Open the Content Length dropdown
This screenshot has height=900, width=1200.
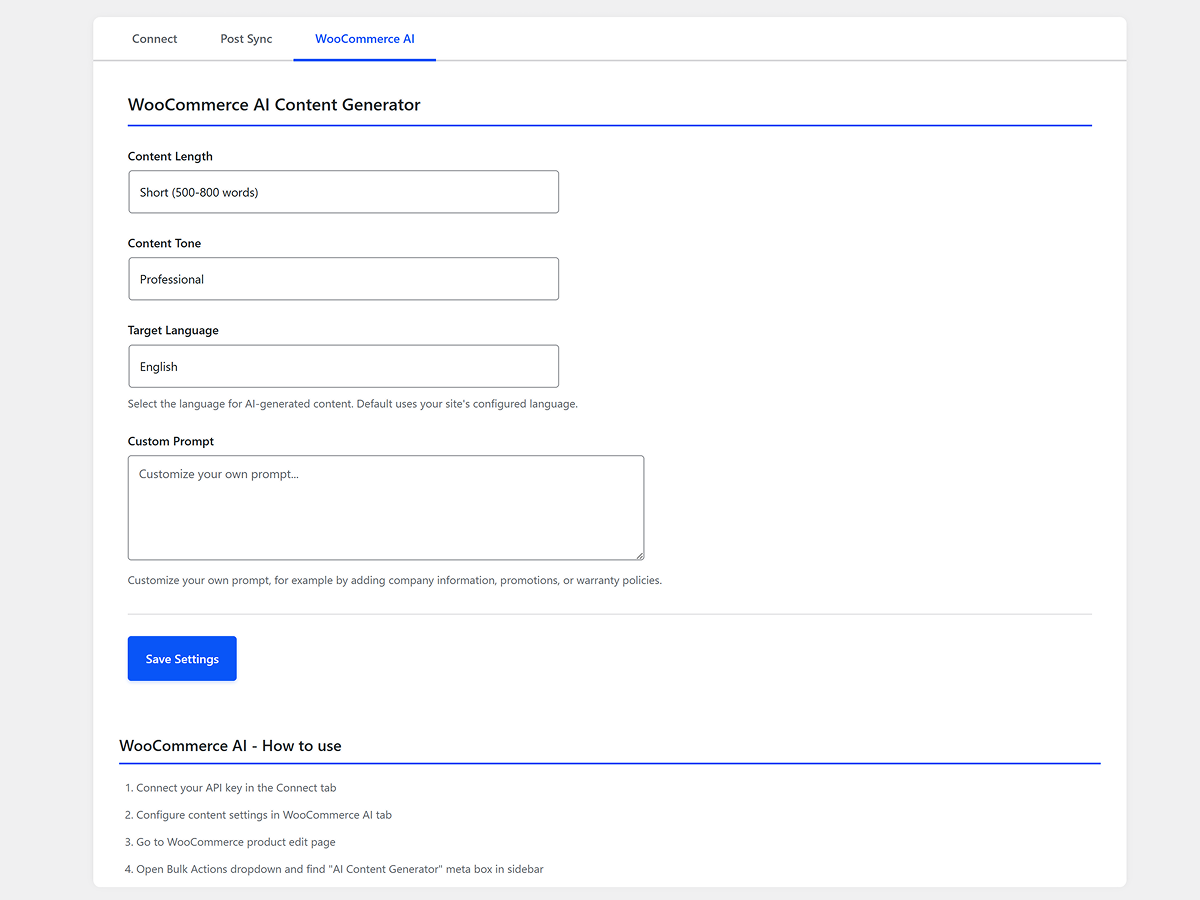(x=343, y=192)
